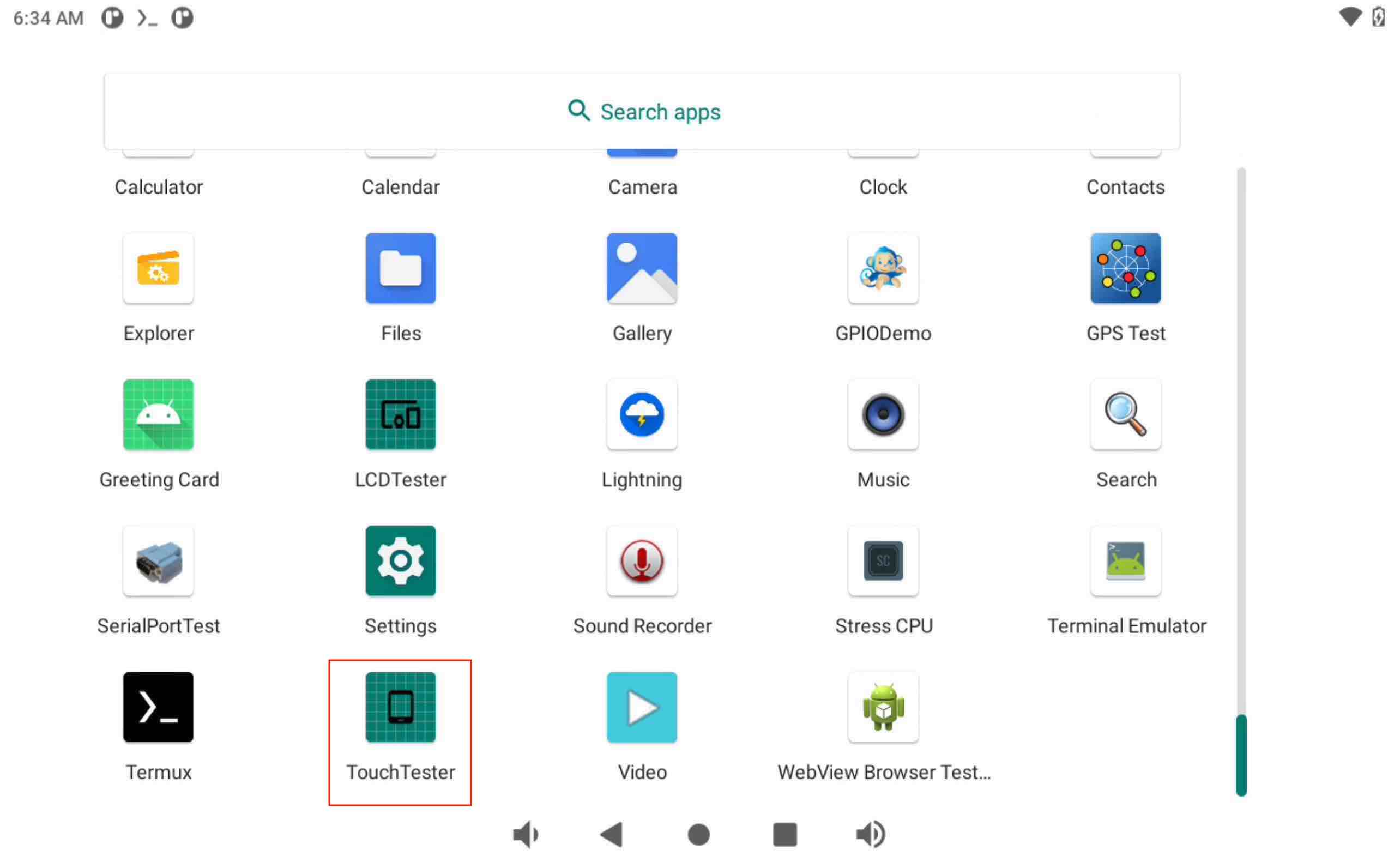Open the Video player app
This screenshot has width=1388, height=868.
pos(642,707)
